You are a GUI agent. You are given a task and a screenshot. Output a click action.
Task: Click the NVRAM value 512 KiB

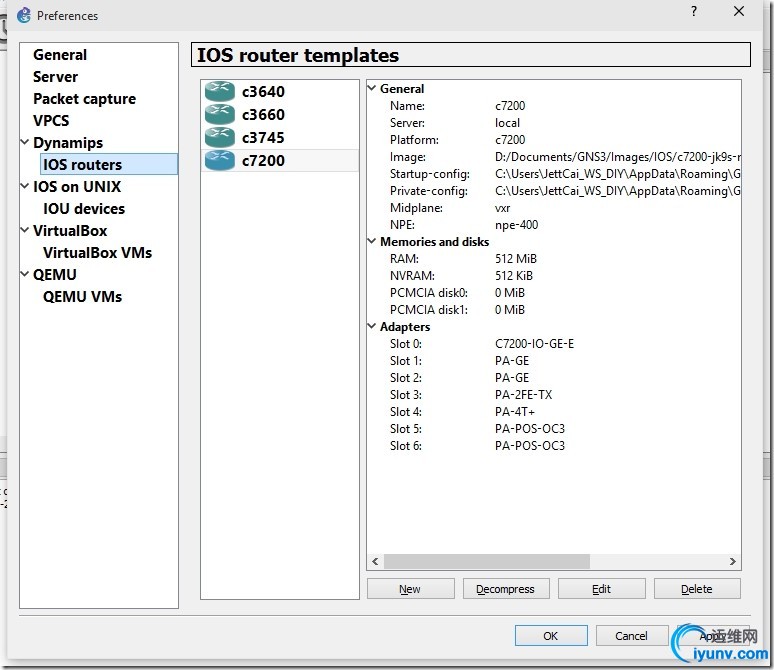click(x=513, y=276)
